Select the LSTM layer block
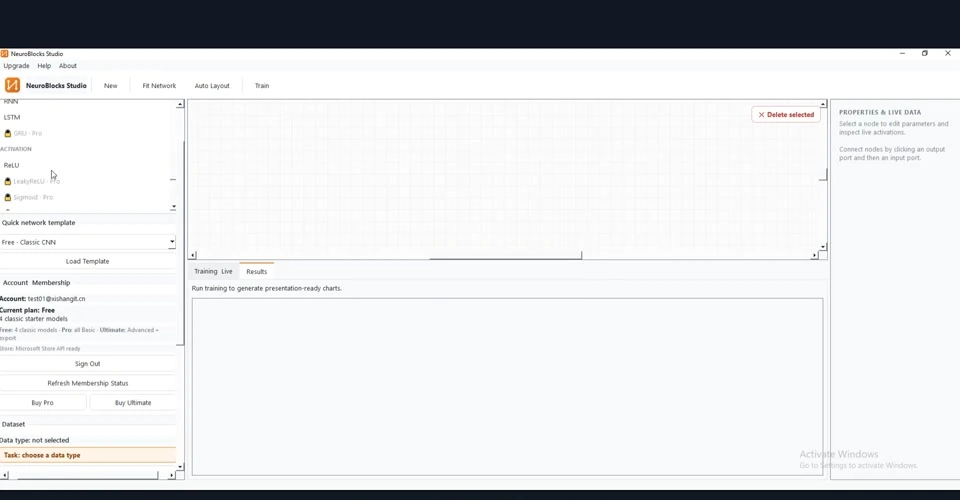Image resolution: width=960 pixels, height=500 pixels. coord(12,117)
